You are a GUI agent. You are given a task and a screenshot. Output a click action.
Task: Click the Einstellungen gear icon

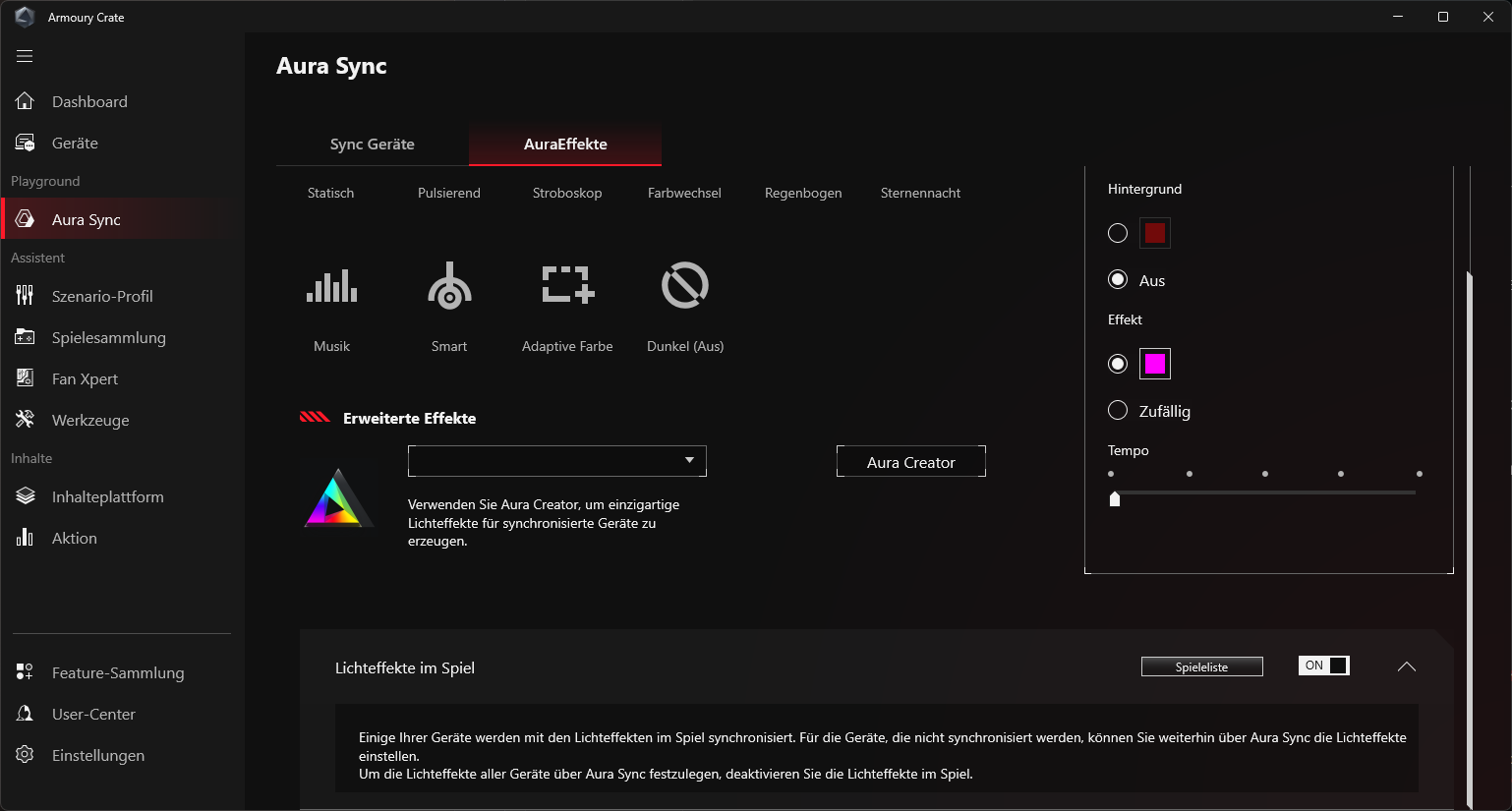click(25, 755)
